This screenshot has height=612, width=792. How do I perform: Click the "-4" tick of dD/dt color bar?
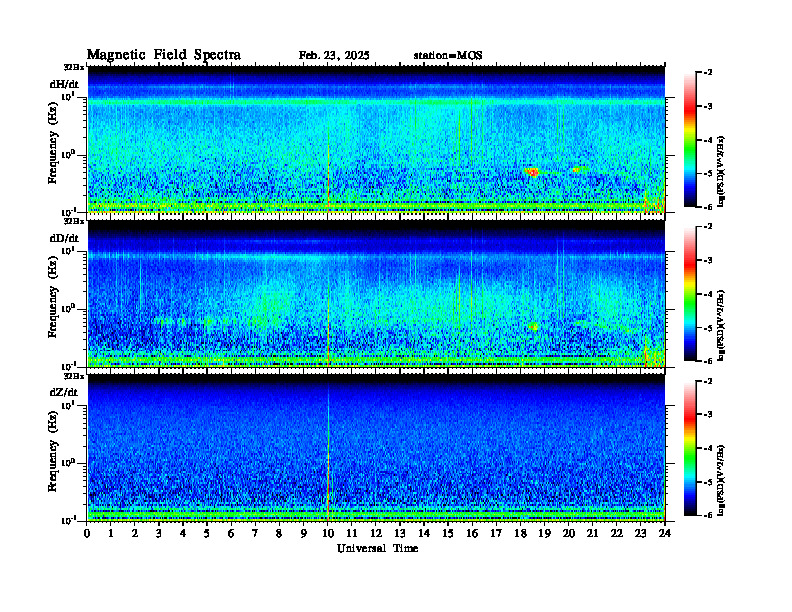tap(708, 294)
